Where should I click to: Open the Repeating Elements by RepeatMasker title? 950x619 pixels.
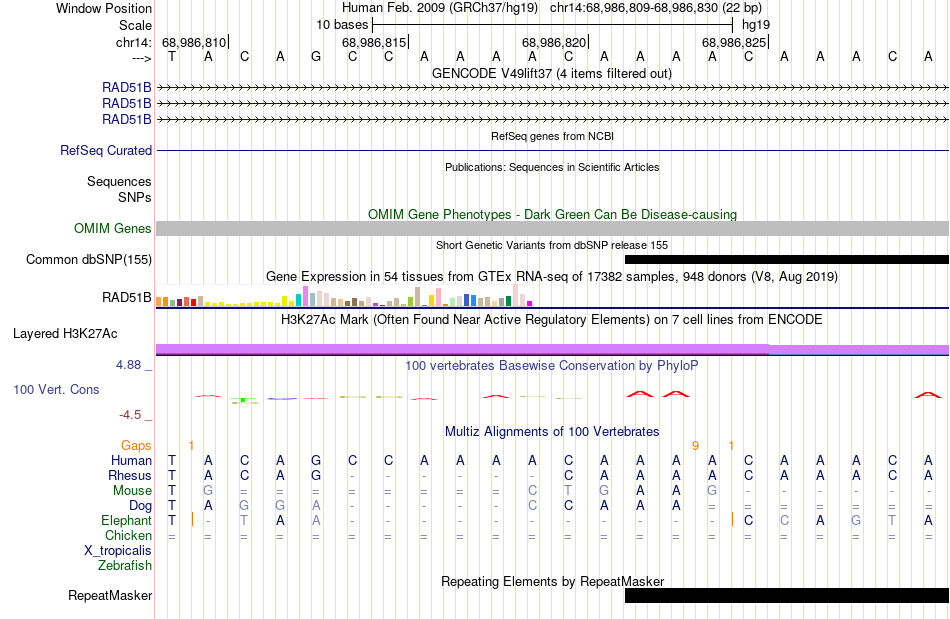click(552, 581)
